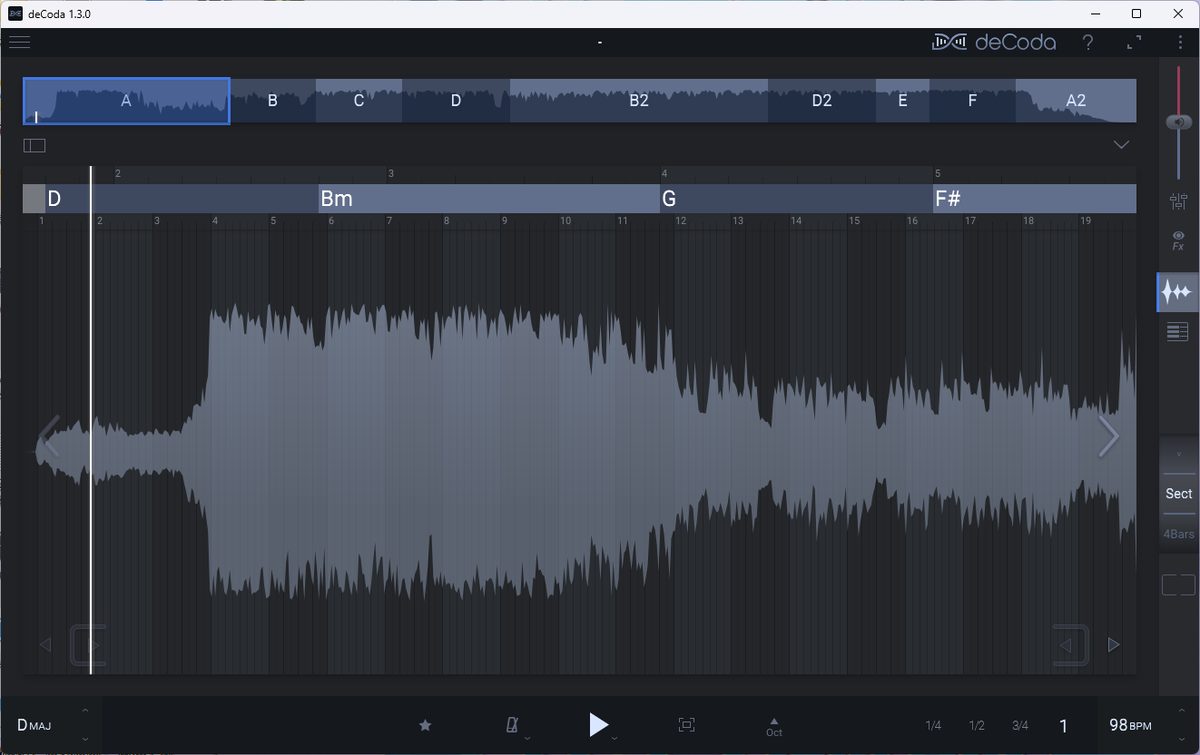This screenshot has width=1200, height=755.
Task: Click the star favorite icon
Action: [x=425, y=725]
